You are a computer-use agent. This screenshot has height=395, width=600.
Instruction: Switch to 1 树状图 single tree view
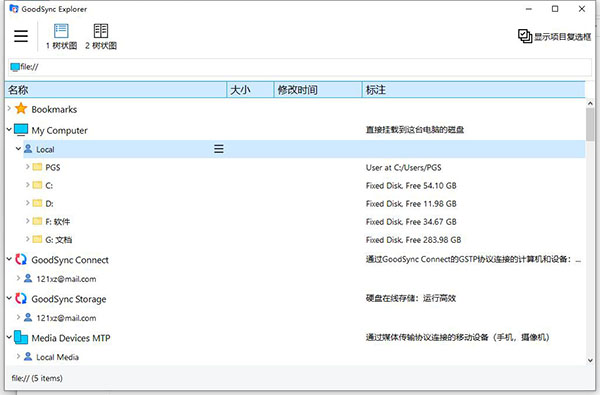pos(61,37)
